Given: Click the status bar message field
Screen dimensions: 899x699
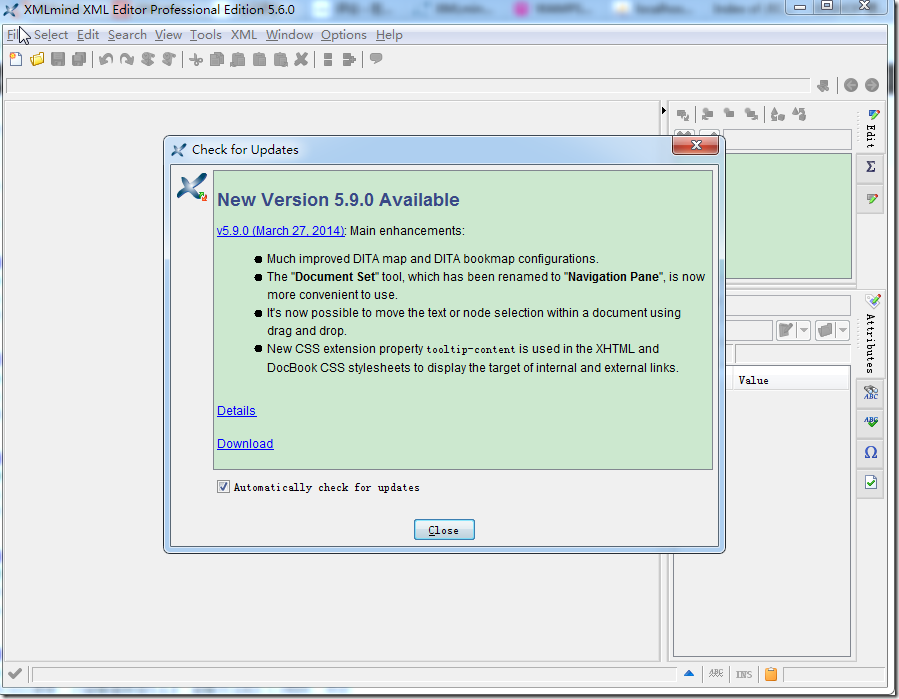Looking at the screenshot, I should point(354,674).
